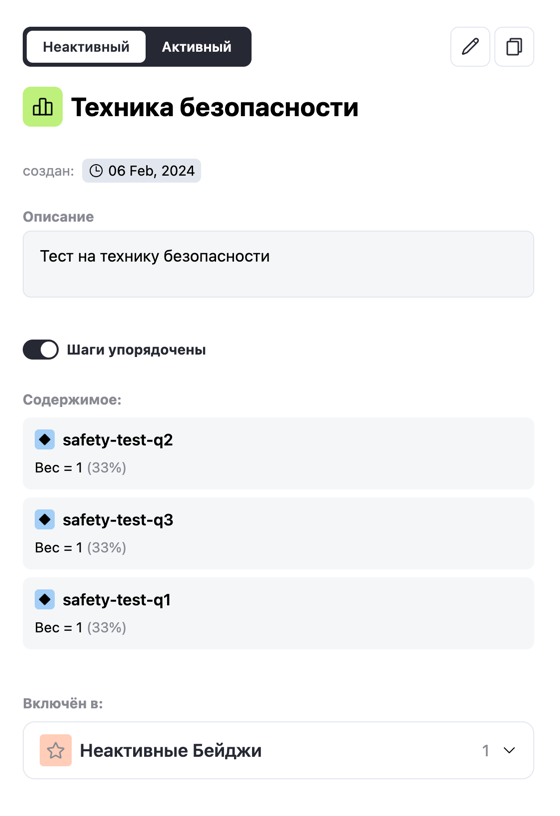This screenshot has height=816, width=560.
Task: Switch status to Активный
Action: [196, 47]
